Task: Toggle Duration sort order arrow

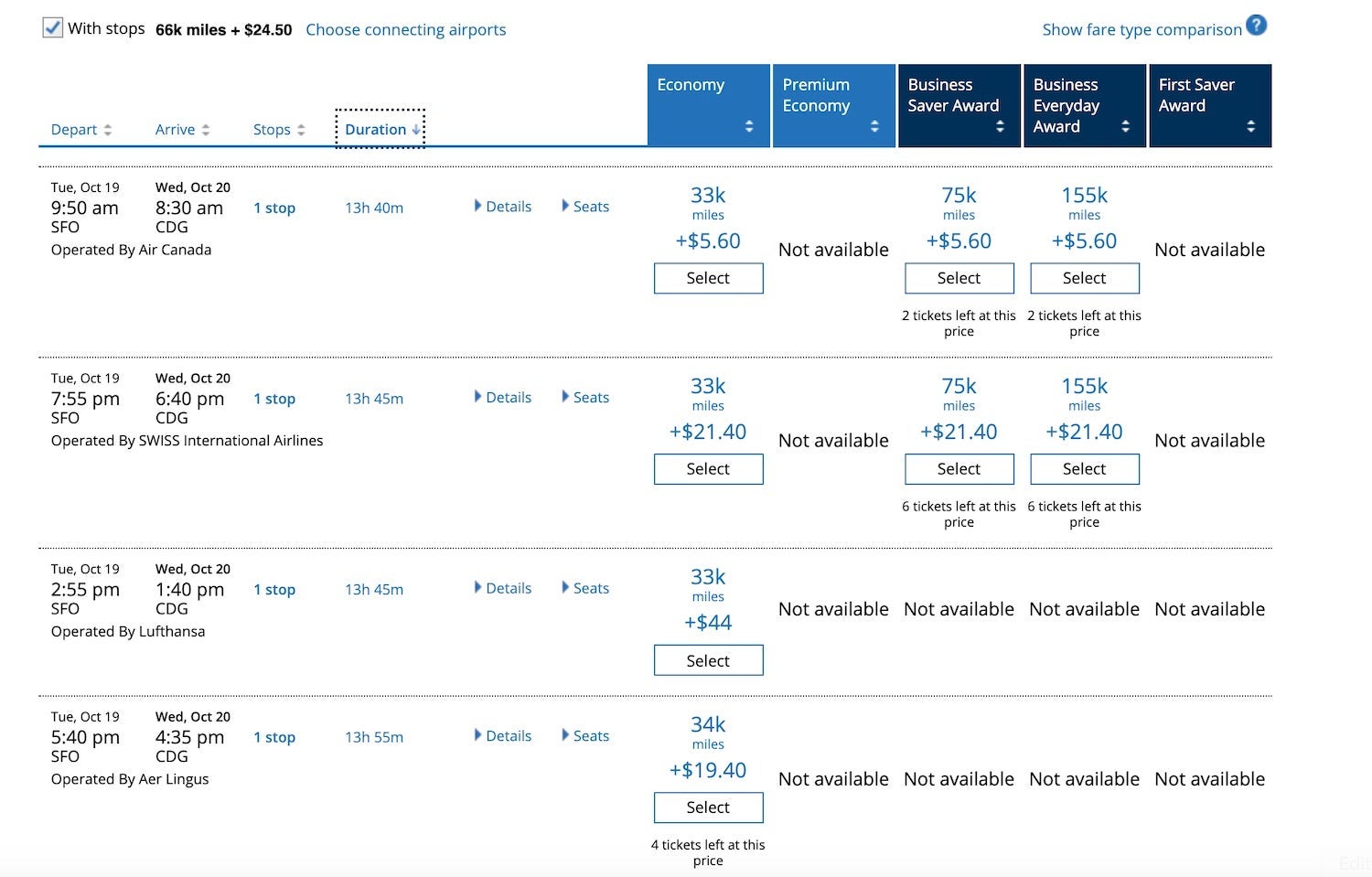Action: 417,129
